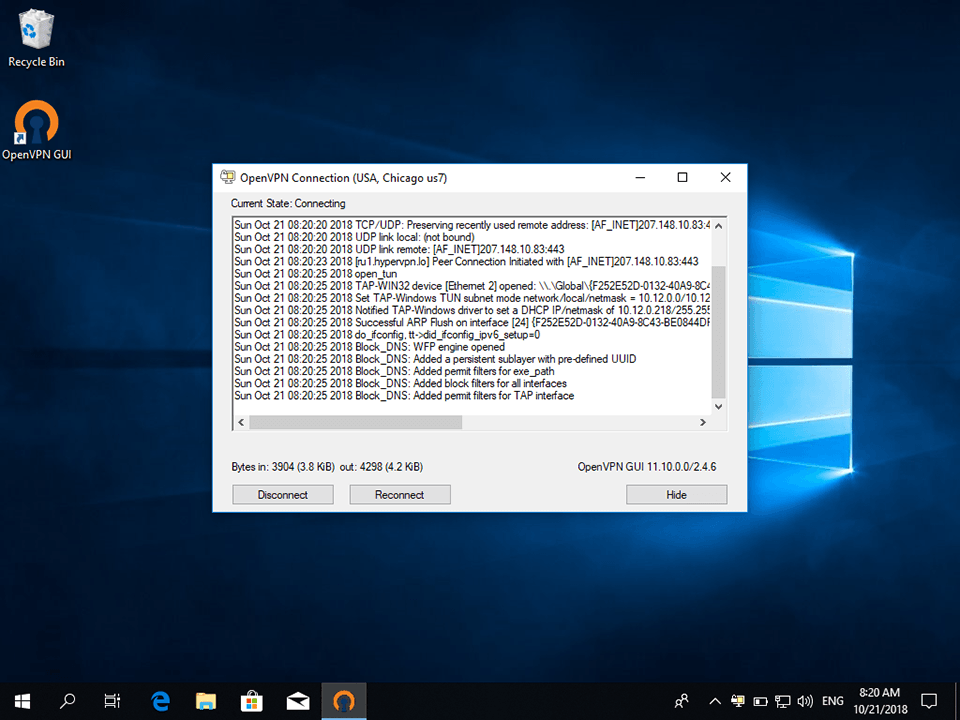
Task: Click 'Set TAP-Windows TUN subnet mode' line
Action: [x=472, y=298]
